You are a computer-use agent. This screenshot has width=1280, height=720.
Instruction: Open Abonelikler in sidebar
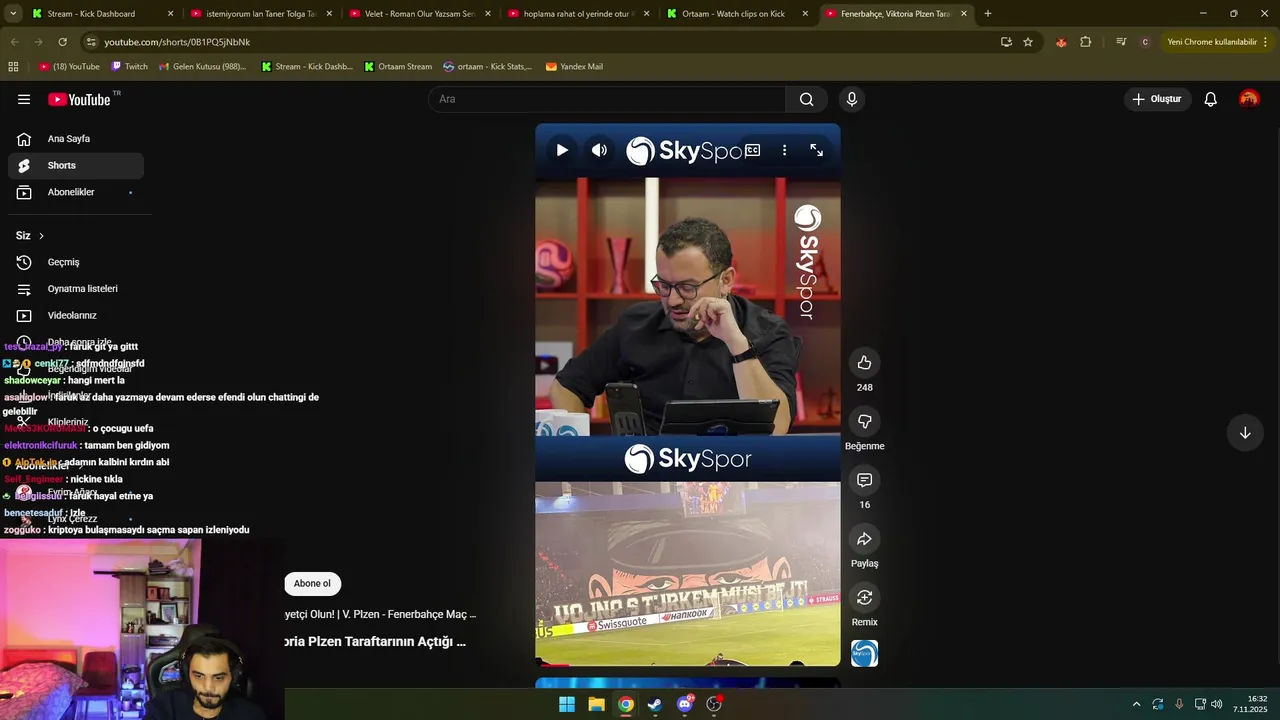point(76,192)
